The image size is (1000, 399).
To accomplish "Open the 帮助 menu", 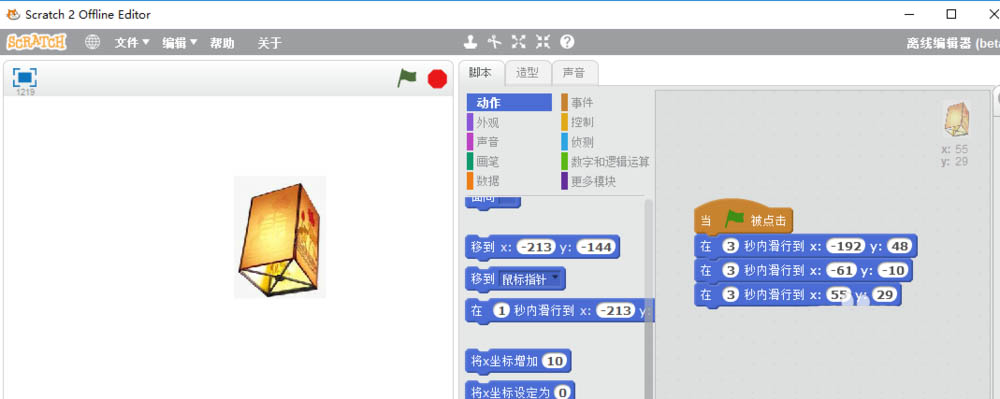I will 222,43.
